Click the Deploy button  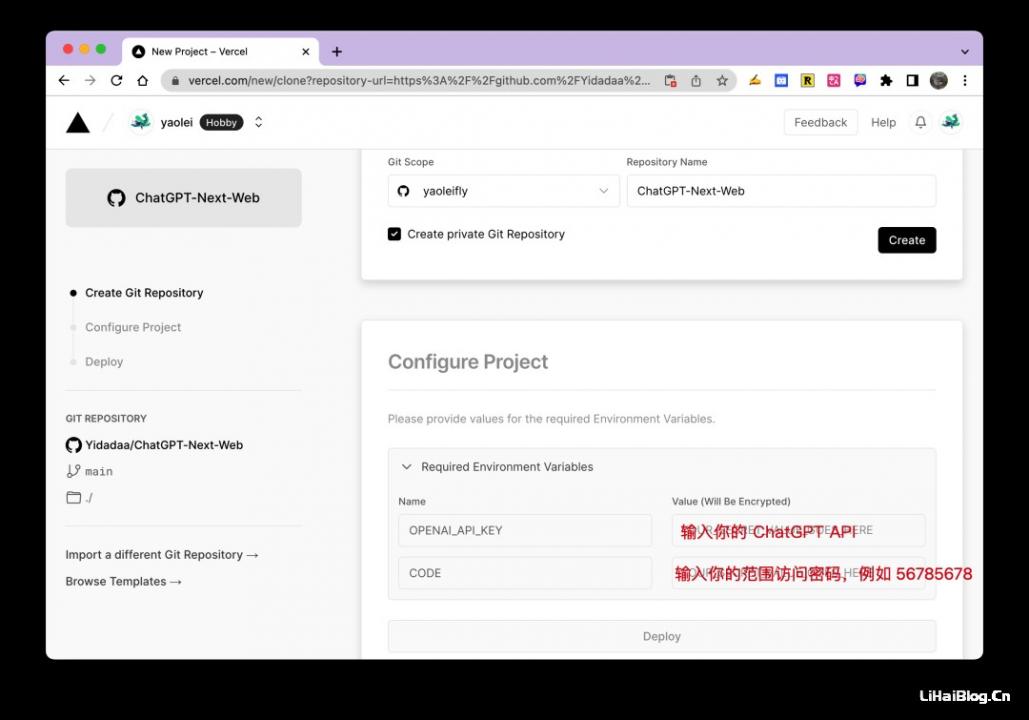(x=662, y=636)
